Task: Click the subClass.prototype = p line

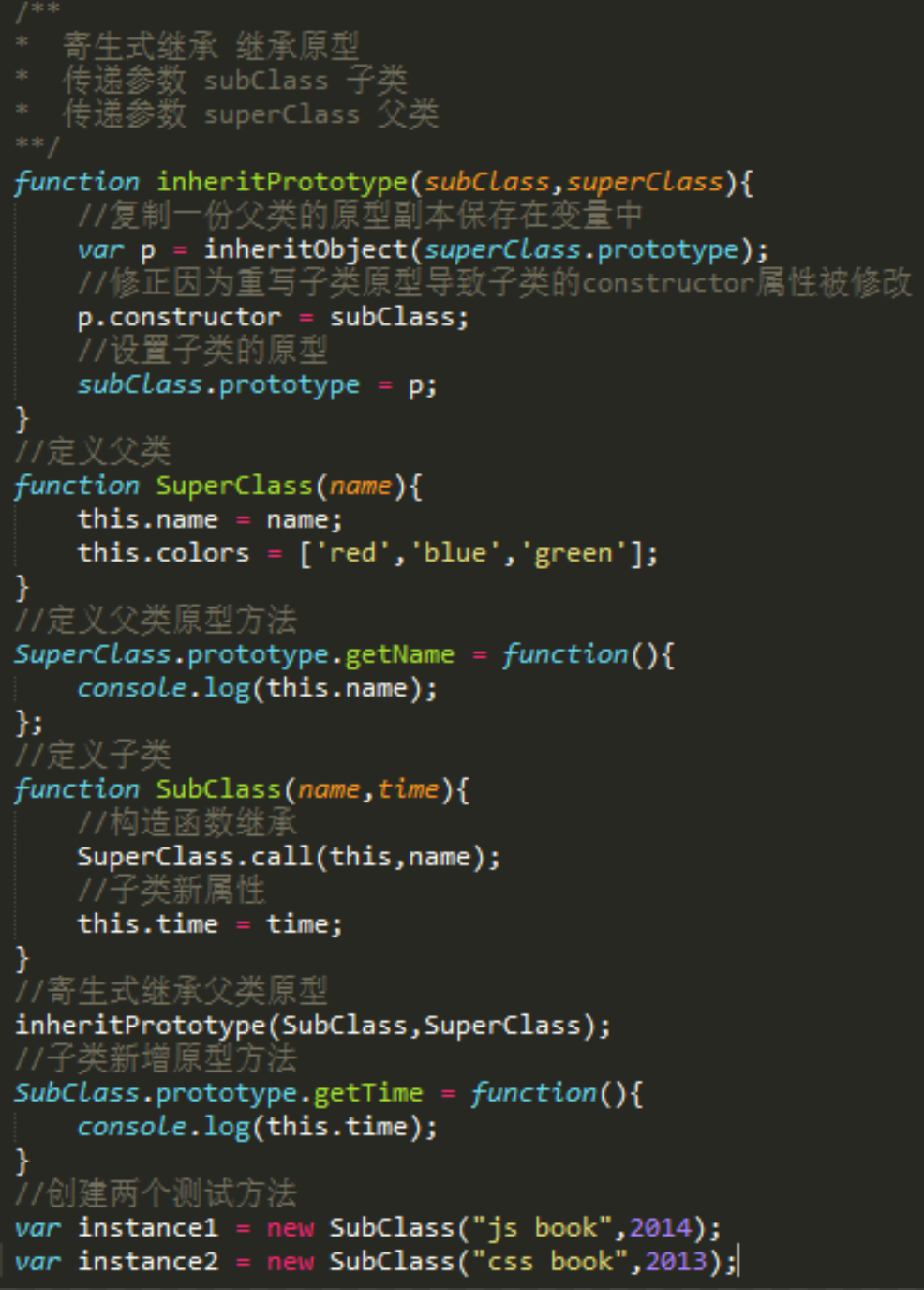Action: pos(257,384)
